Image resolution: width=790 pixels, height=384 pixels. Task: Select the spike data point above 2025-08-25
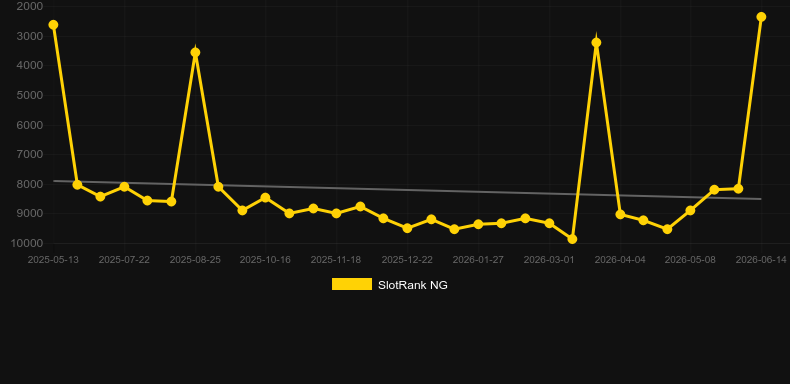pyautogui.click(x=195, y=52)
